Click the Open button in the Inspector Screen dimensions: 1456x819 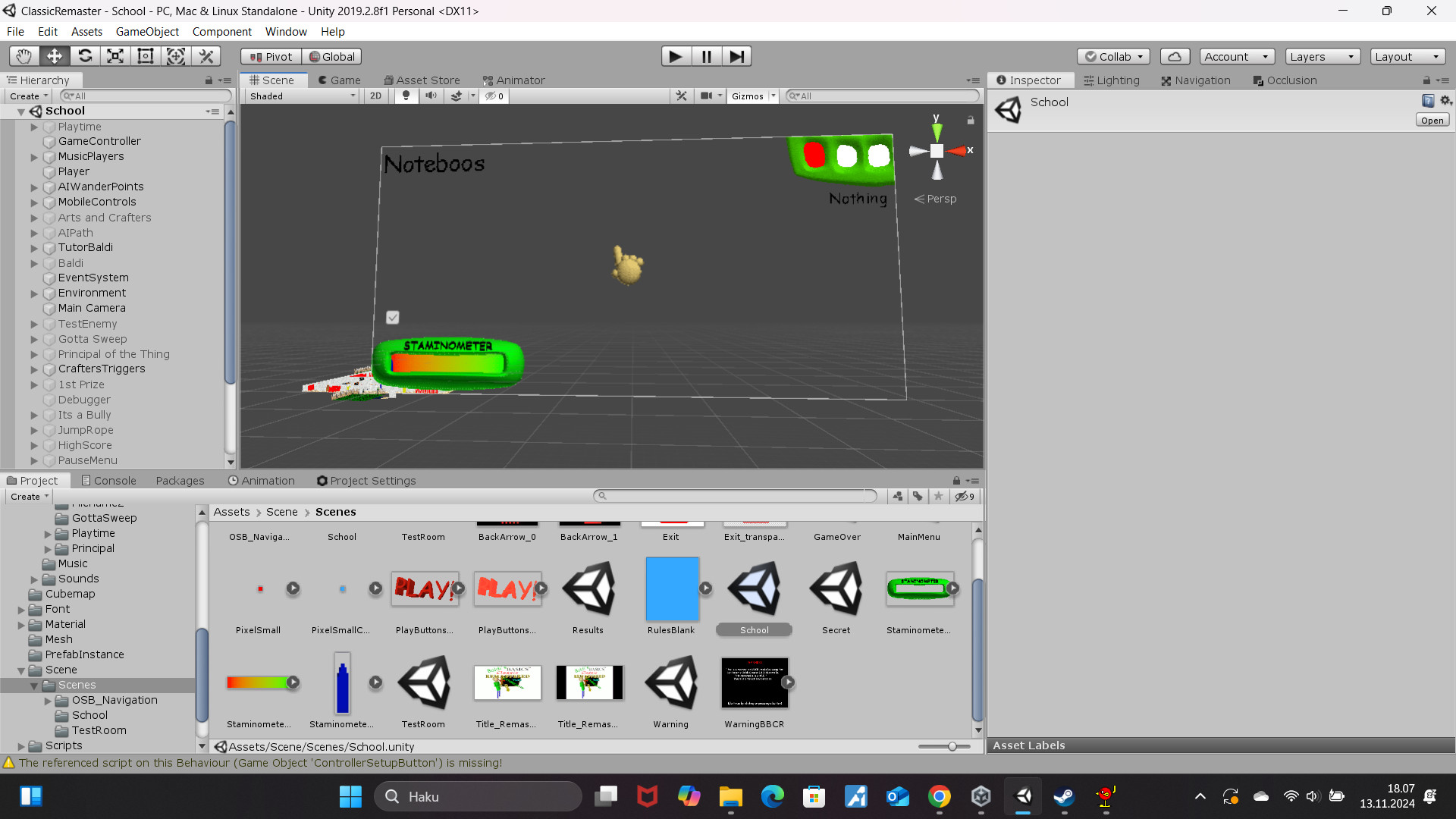pos(1431,120)
